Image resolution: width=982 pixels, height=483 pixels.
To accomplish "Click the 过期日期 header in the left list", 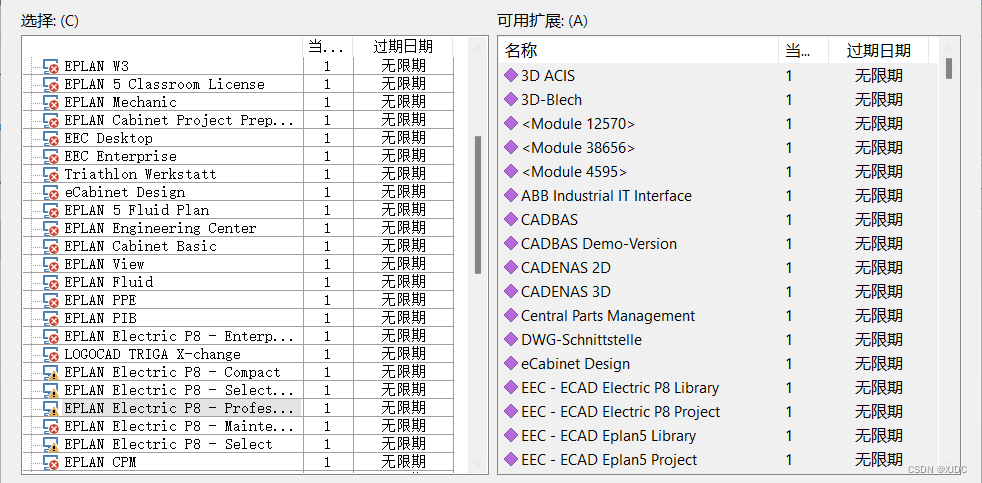I will [403, 47].
